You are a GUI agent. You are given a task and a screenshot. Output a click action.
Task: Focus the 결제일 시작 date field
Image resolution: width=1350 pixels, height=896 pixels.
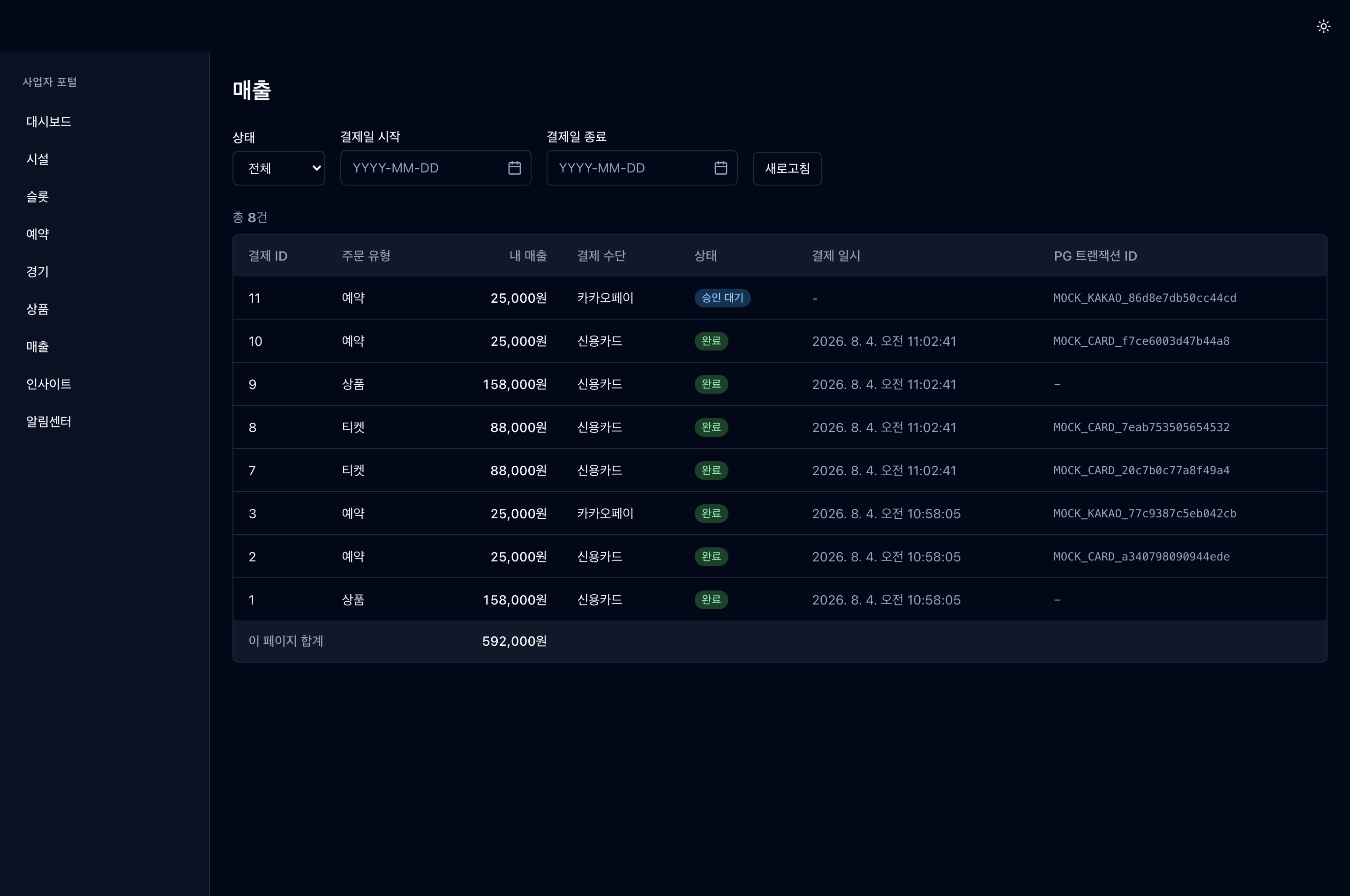(x=435, y=168)
